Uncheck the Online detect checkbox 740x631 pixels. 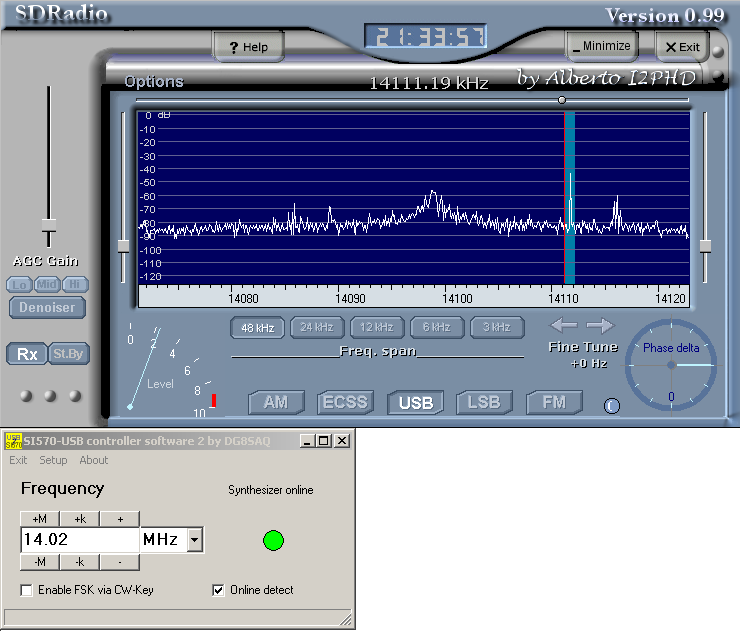218,590
